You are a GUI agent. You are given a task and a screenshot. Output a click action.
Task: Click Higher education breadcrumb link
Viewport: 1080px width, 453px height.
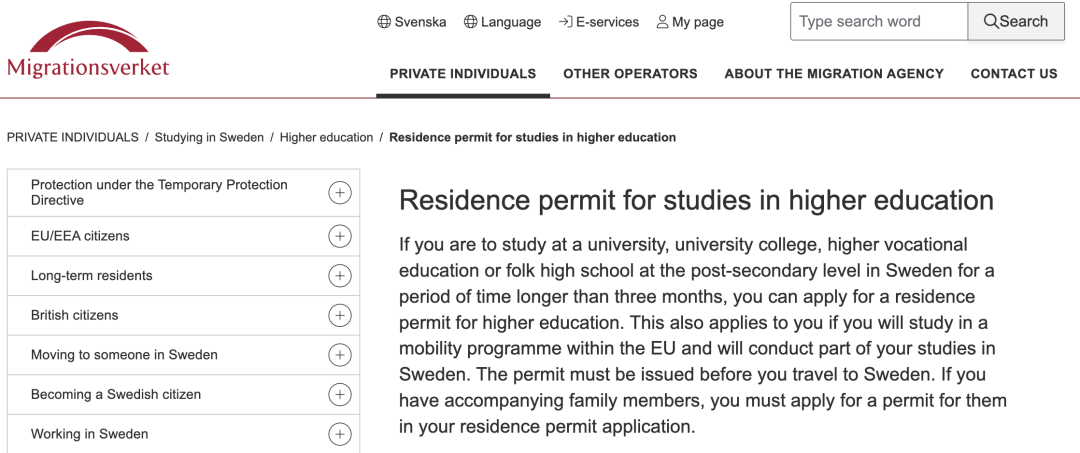click(326, 137)
